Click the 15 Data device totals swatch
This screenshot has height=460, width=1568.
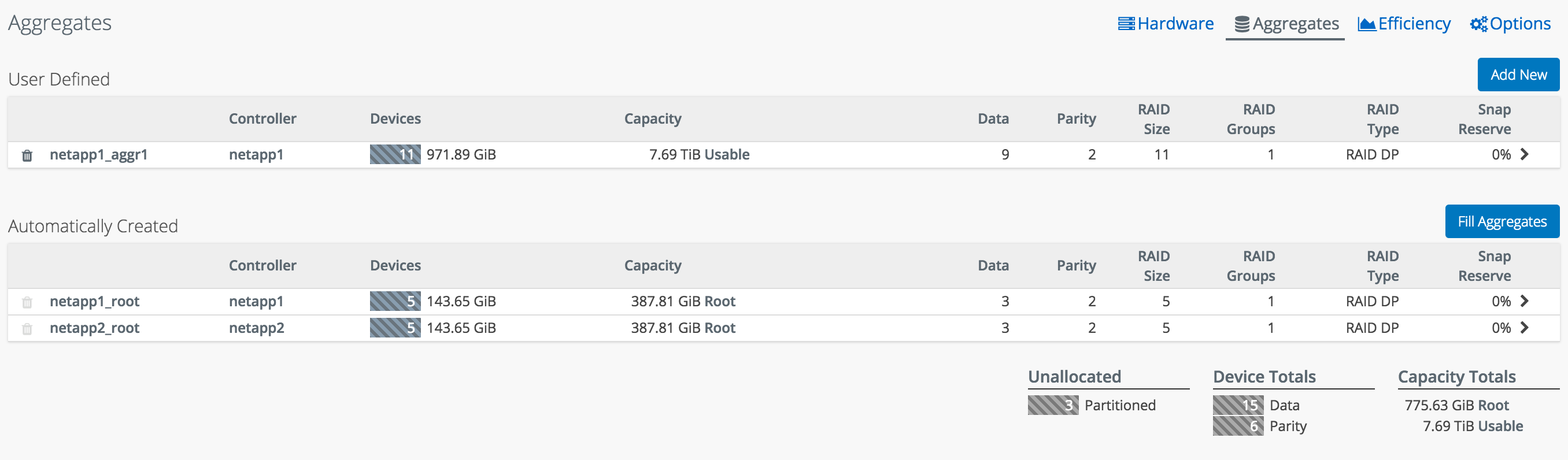pos(1237,405)
